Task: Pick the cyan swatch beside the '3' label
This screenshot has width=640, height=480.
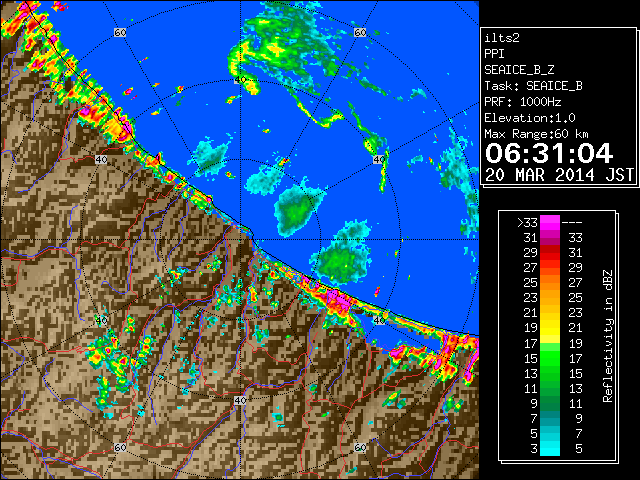Action: click(x=550, y=448)
